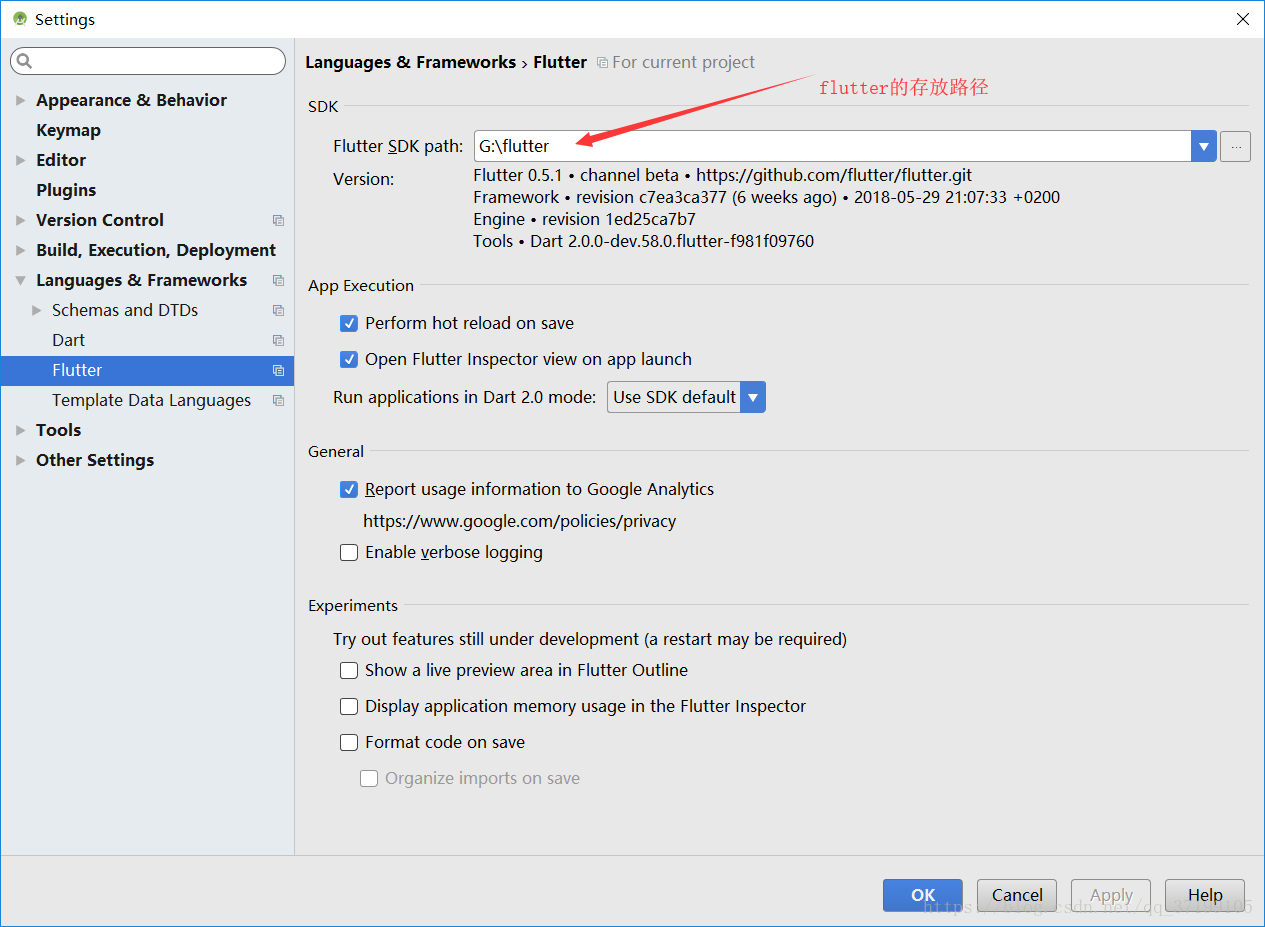Click project-level icon next to Schemas and DTDs

click(x=278, y=310)
